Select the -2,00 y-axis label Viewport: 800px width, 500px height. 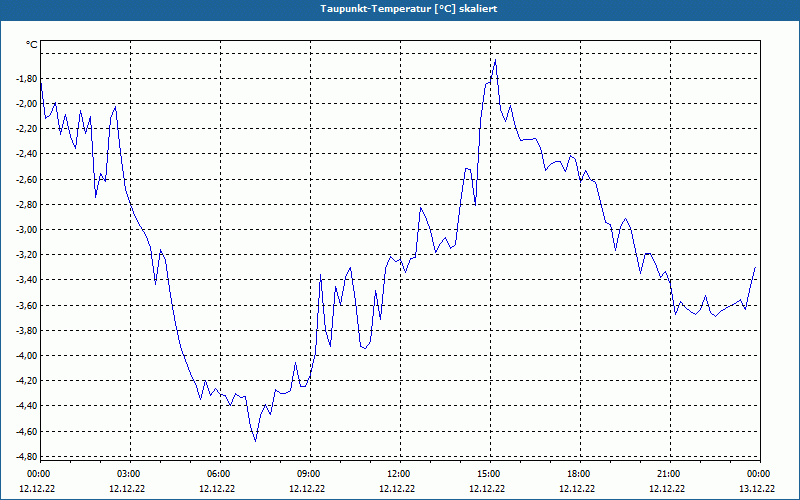point(27,104)
